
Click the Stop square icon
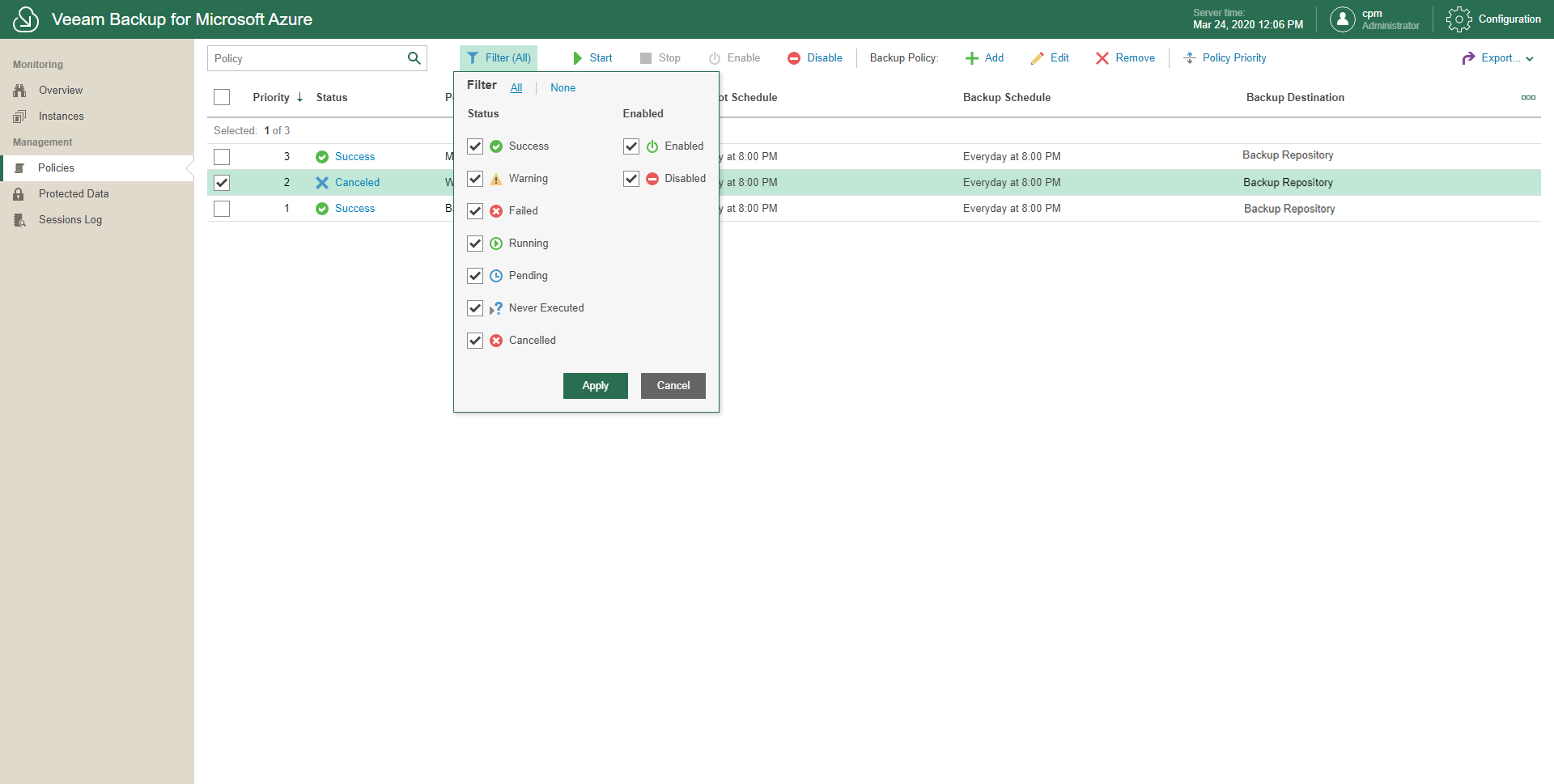tap(646, 58)
